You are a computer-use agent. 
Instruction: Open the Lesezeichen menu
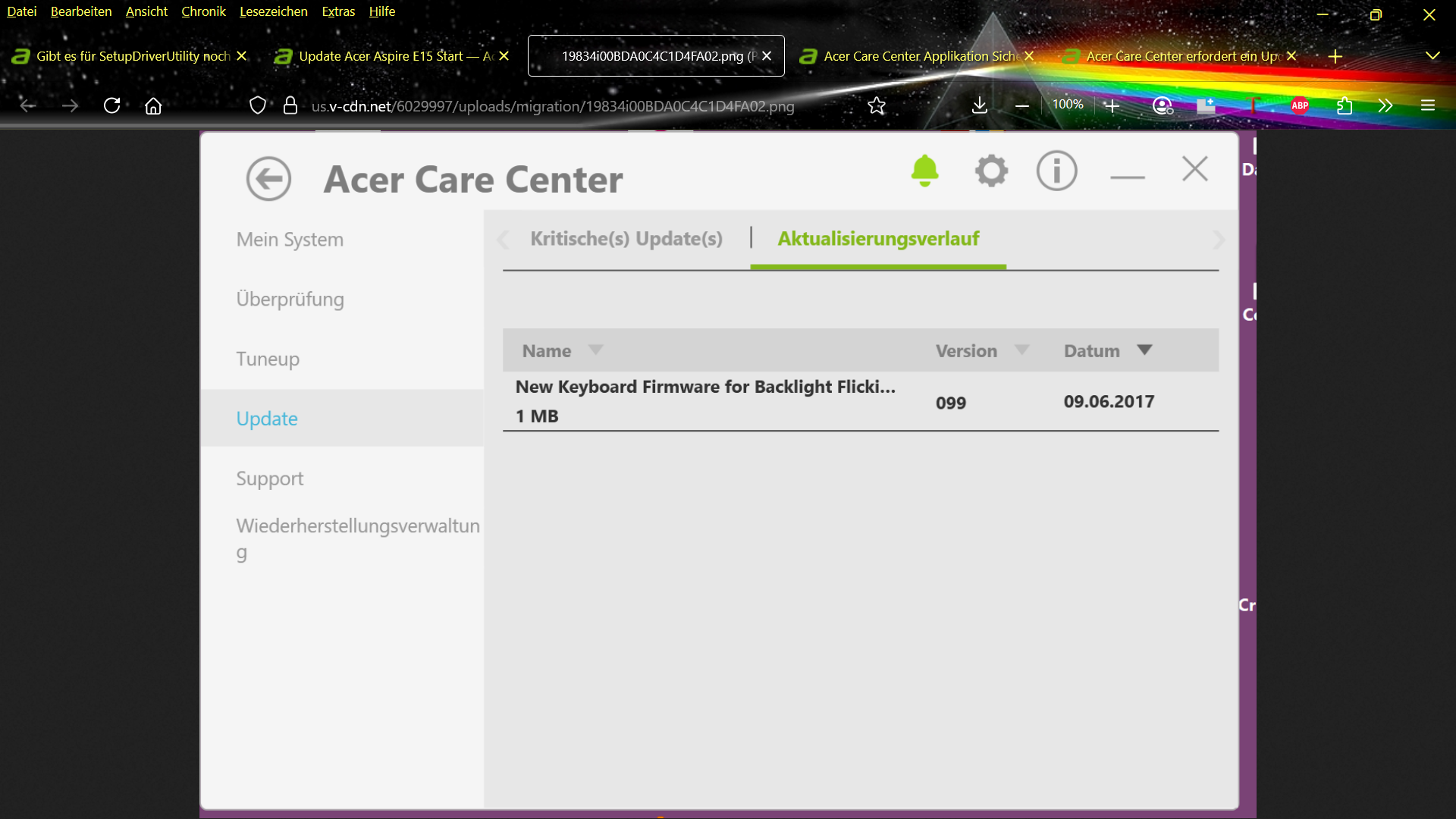[273, 11]
